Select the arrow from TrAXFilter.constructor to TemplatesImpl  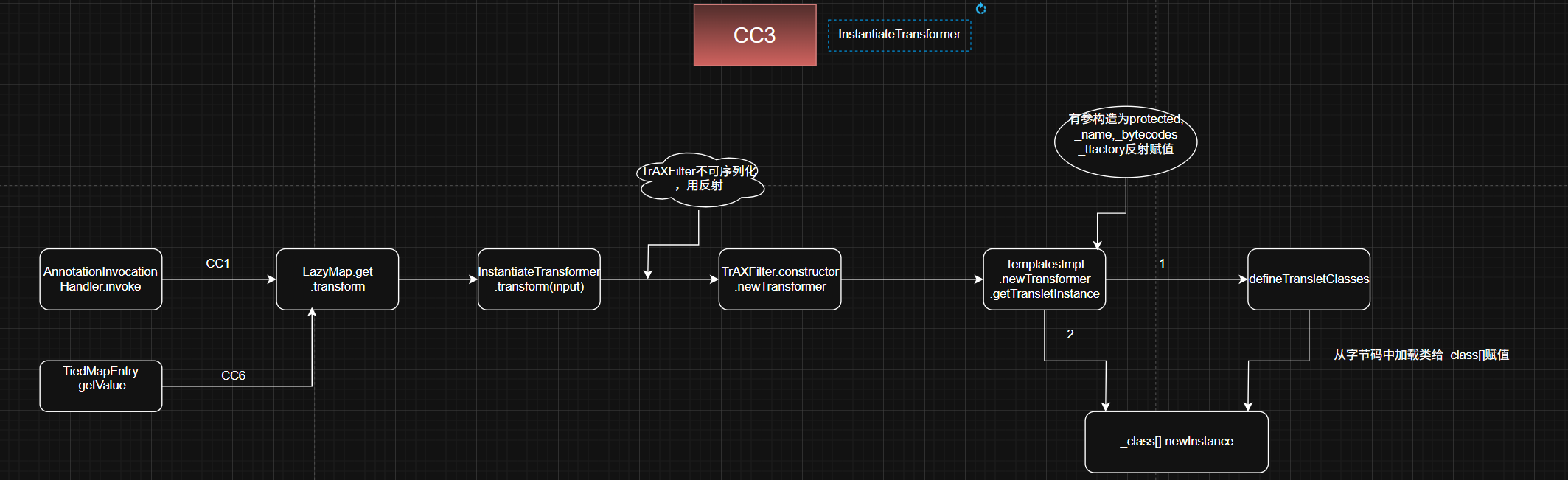pos(911,279)
